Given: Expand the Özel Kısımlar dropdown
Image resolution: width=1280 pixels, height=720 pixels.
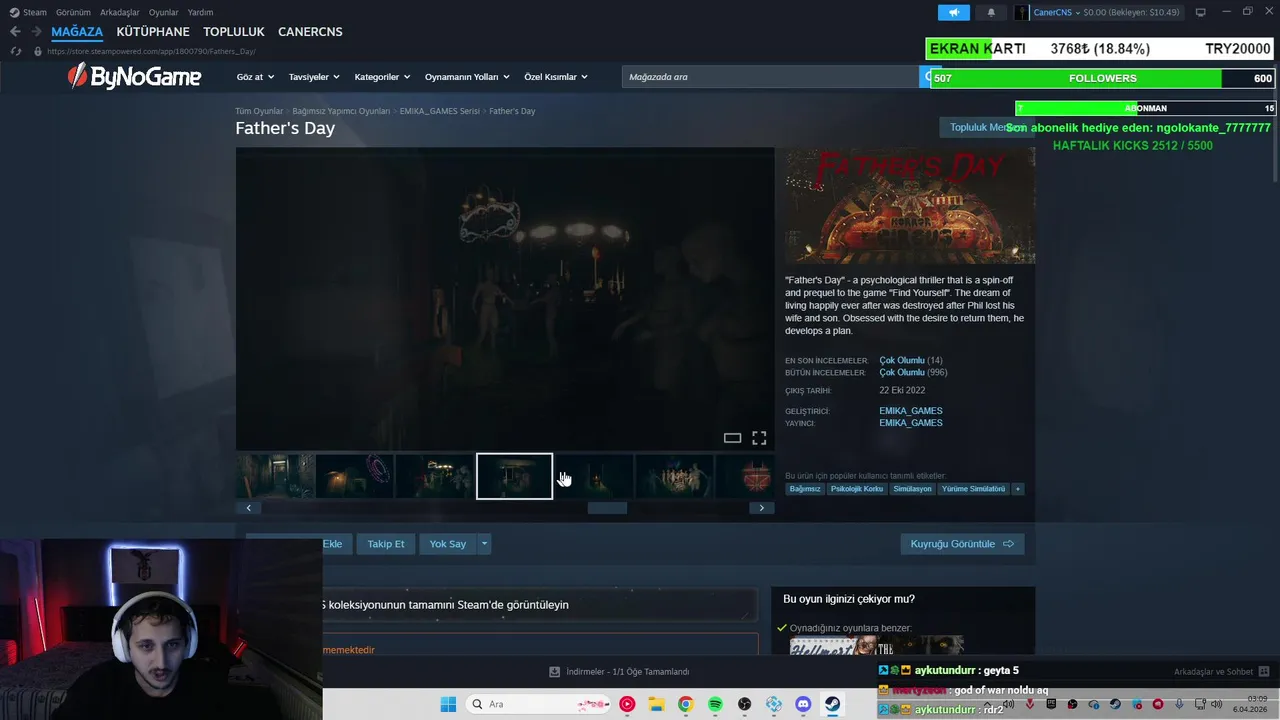Looking at the screenshot, I should click(x=556, y=77).
